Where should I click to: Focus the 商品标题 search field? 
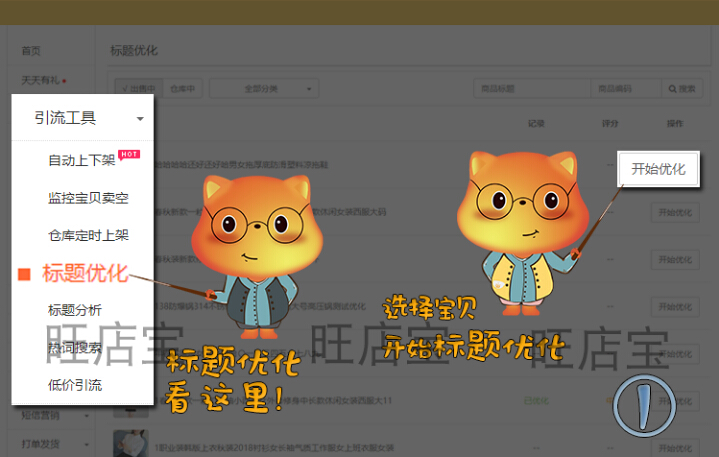(530, 89)
